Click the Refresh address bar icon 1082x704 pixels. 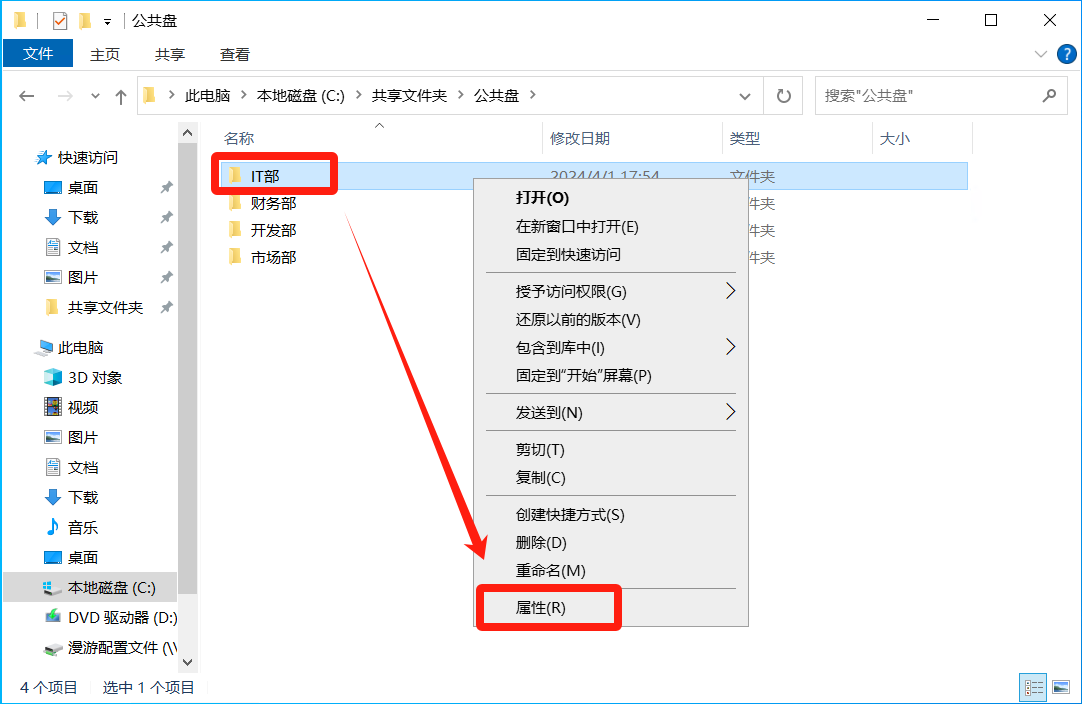pyautogui.click(x=784, y=96)
